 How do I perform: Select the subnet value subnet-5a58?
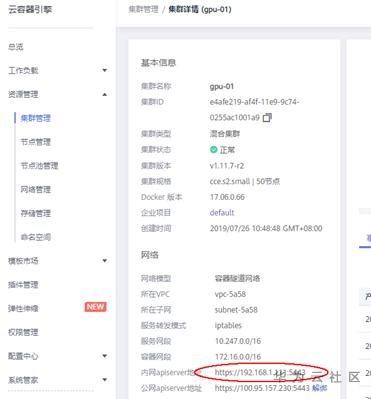[x=236, y=310]
